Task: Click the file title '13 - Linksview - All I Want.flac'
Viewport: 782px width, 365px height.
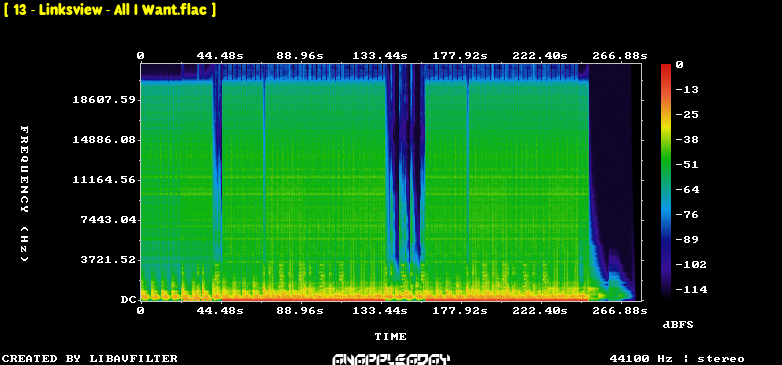Action: 110,10
